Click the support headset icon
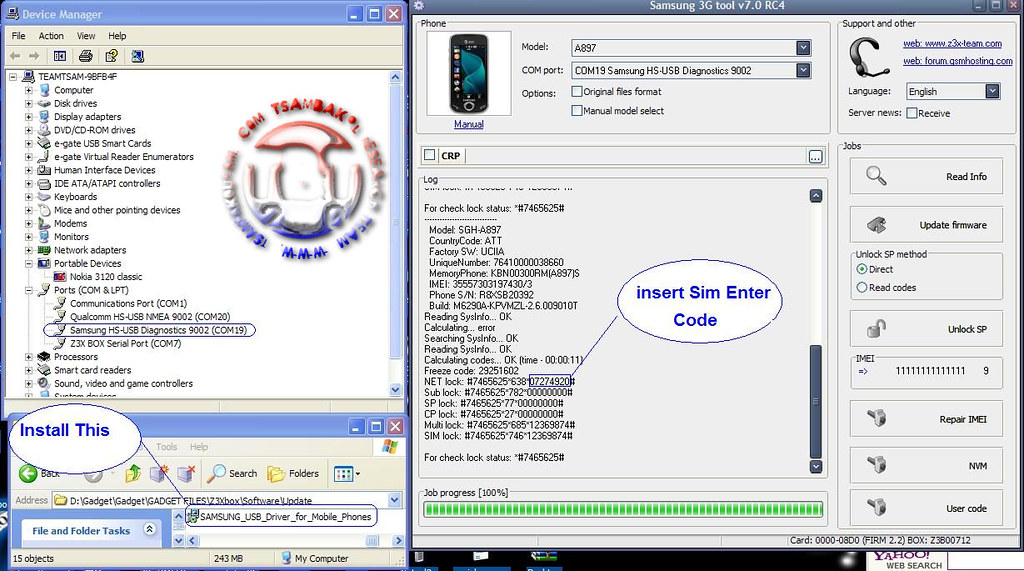This screenshot has width=1024, height=571. click(869, 57)
